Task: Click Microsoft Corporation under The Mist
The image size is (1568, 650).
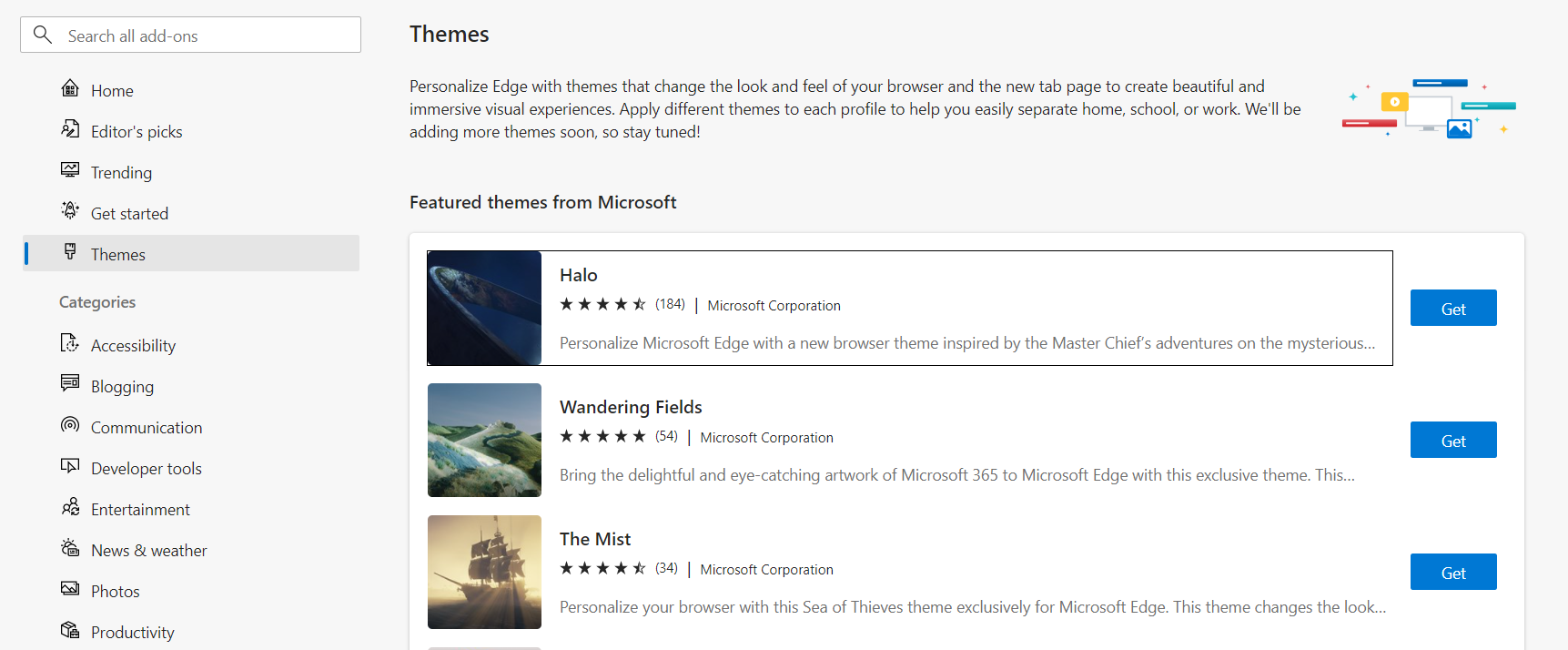Action: tap(766, 569)
